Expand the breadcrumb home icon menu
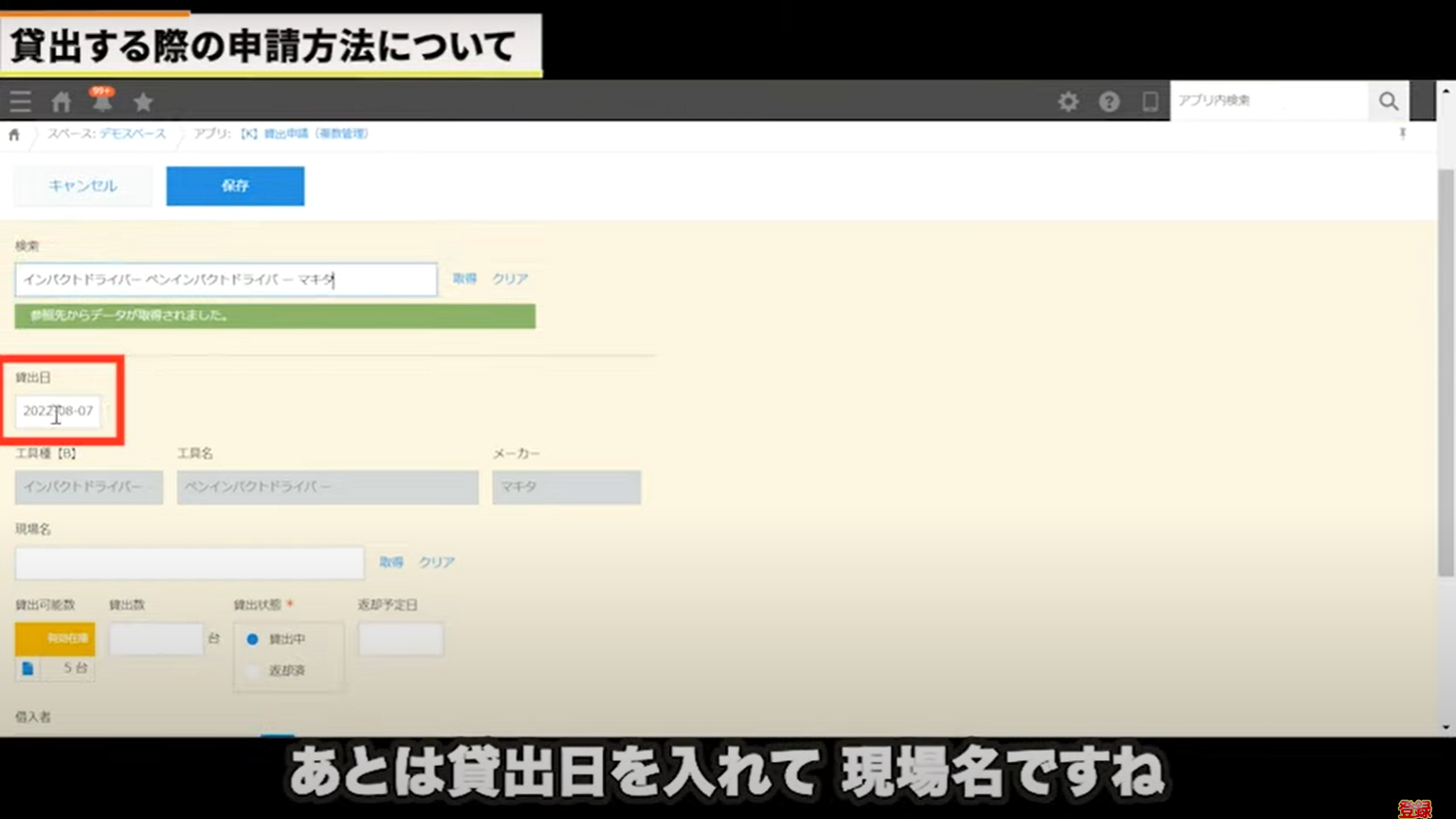Screen dimensions: 1456x819 [x=14, y=134]
